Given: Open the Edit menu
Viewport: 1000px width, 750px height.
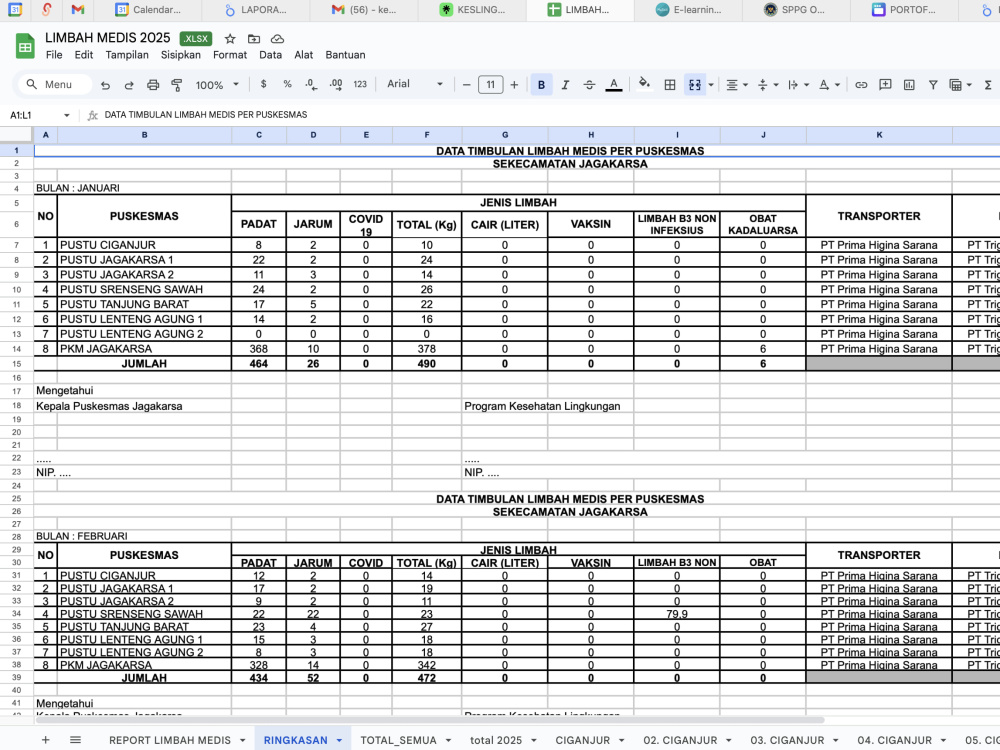Looking at the screenshot, I should coord(84,55).
